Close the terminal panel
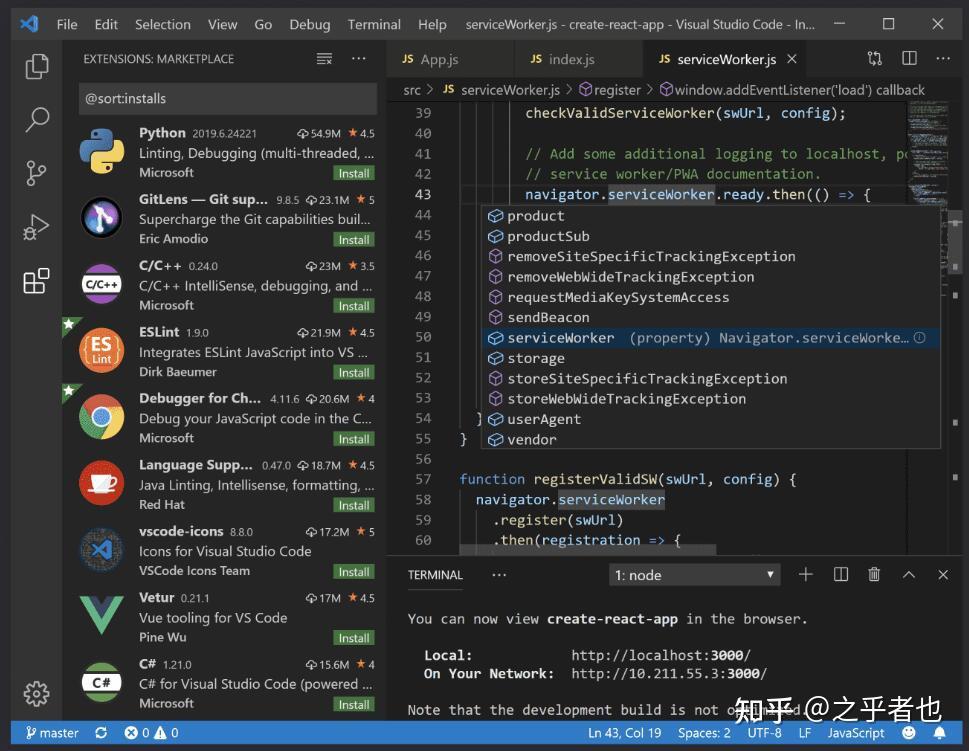 pyautogui.click(x=943, y=575)
